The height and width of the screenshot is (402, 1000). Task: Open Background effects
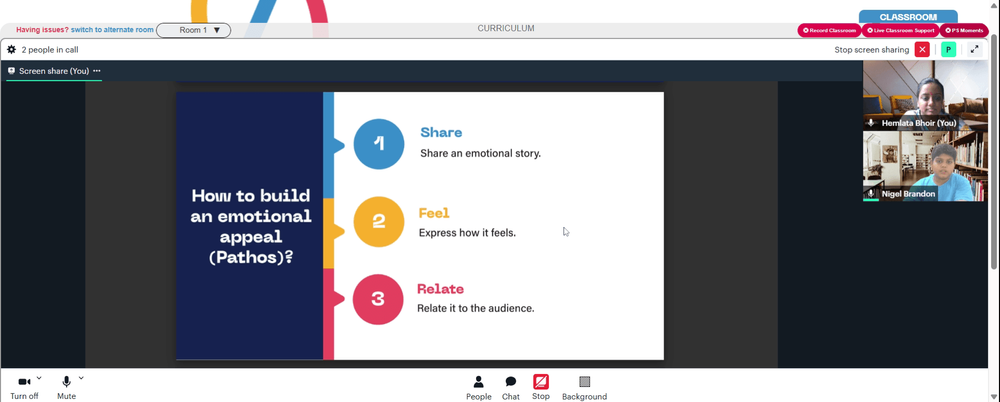click(584, 388)
